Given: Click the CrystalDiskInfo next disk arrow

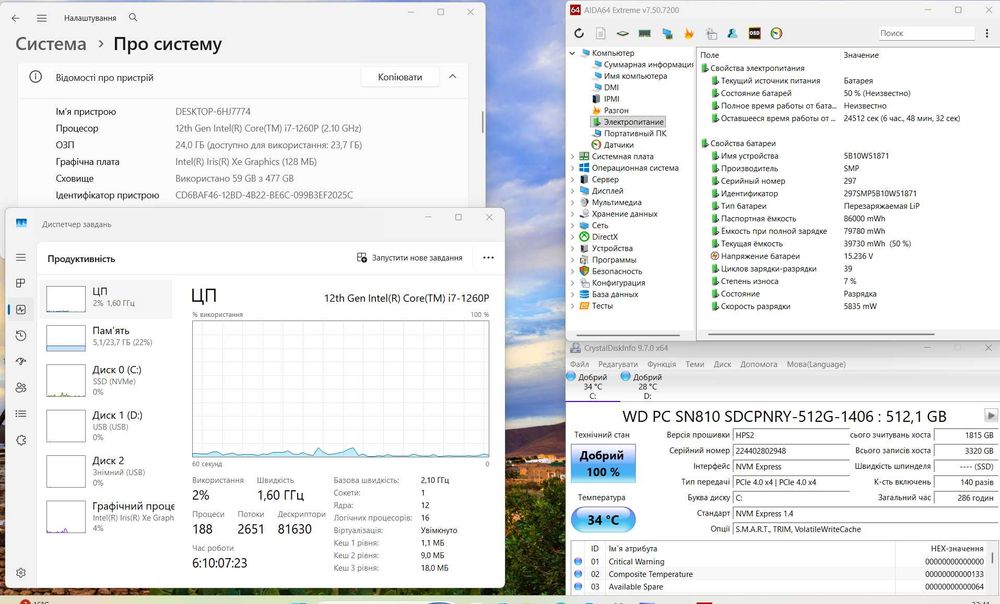Looking at the screenshot, I should pos(990,415).
